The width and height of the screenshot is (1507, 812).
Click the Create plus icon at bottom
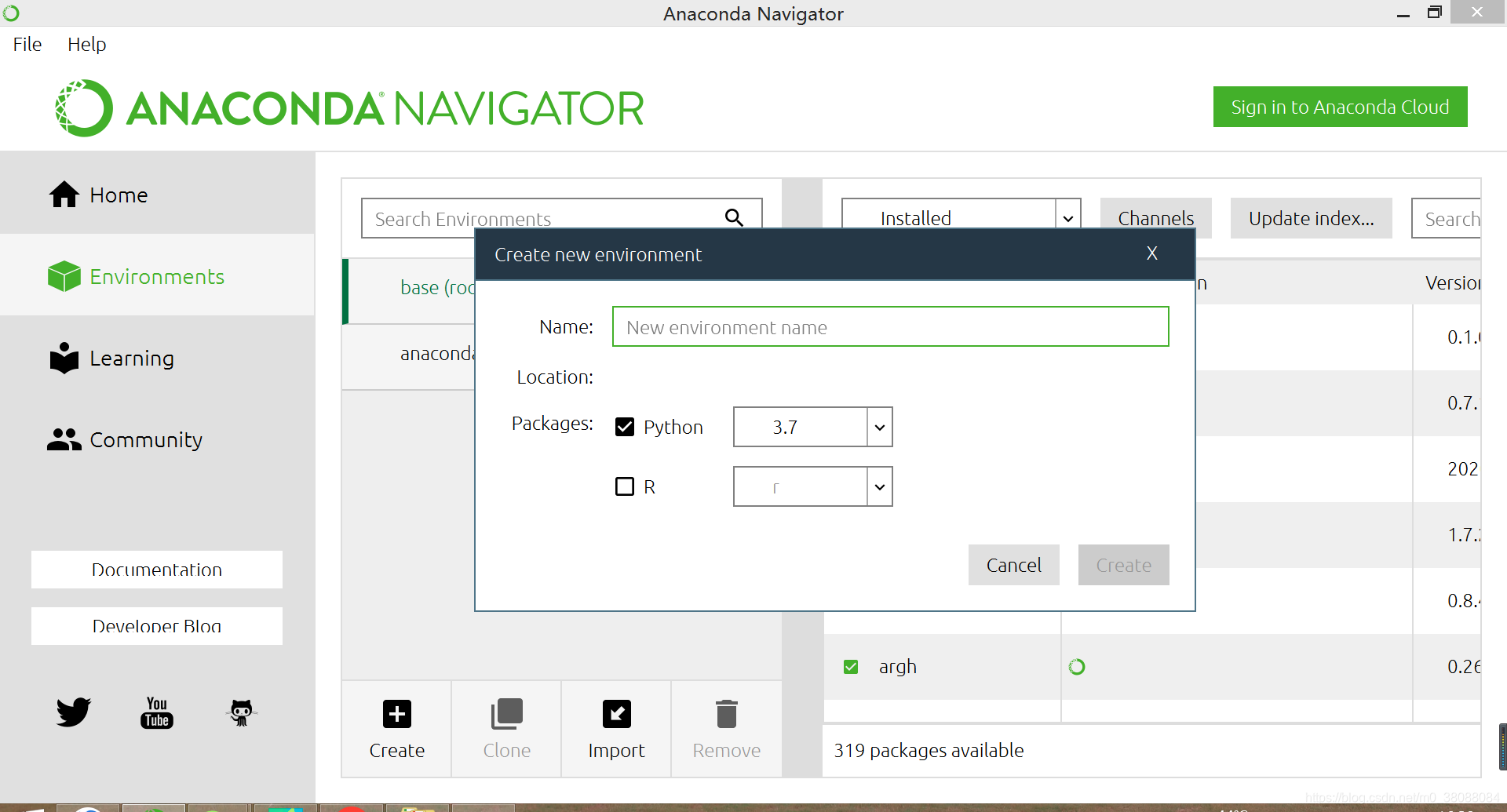[397, 714]
